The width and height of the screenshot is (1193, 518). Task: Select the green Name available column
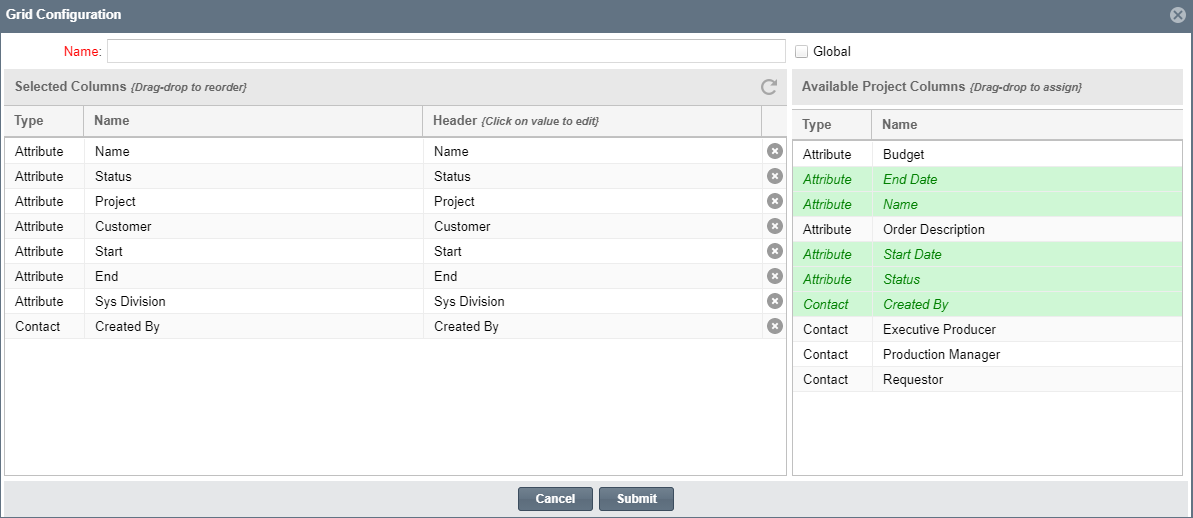(x=988, y=205)
